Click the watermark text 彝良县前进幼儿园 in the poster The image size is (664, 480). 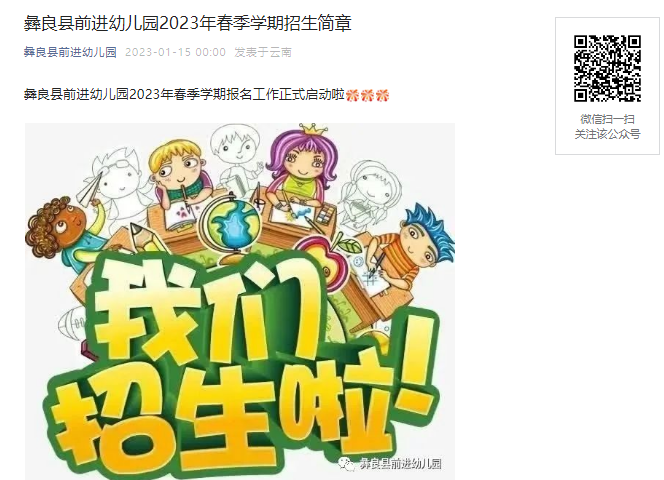tap(401, 464)
